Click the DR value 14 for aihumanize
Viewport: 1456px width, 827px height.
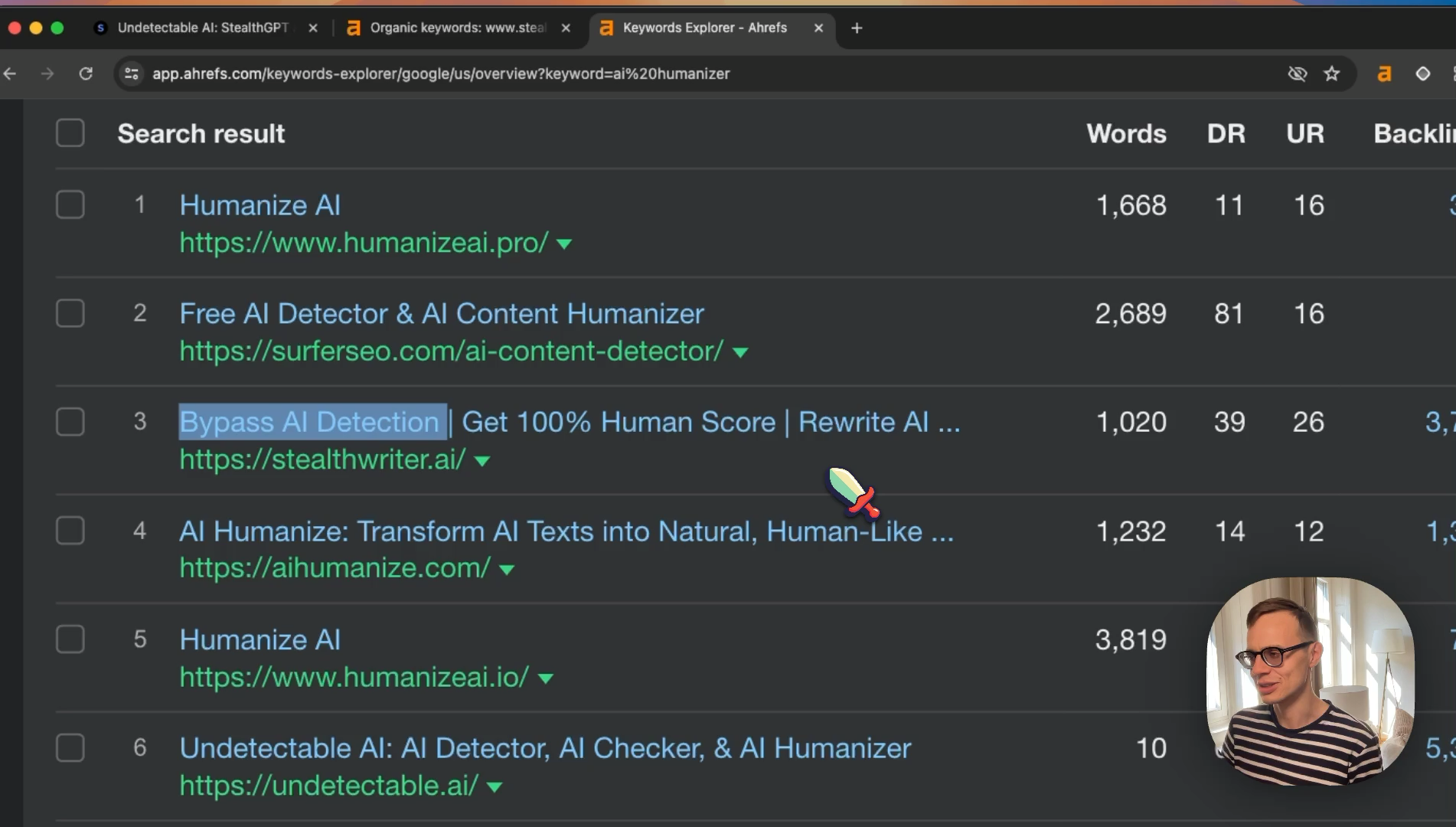[1229, 531]
